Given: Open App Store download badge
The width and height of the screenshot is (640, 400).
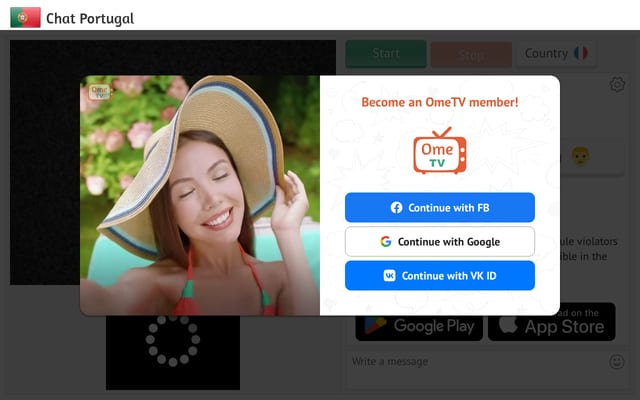Looking at the screenshot, I should pyautogui.click(x=551, y=323).
